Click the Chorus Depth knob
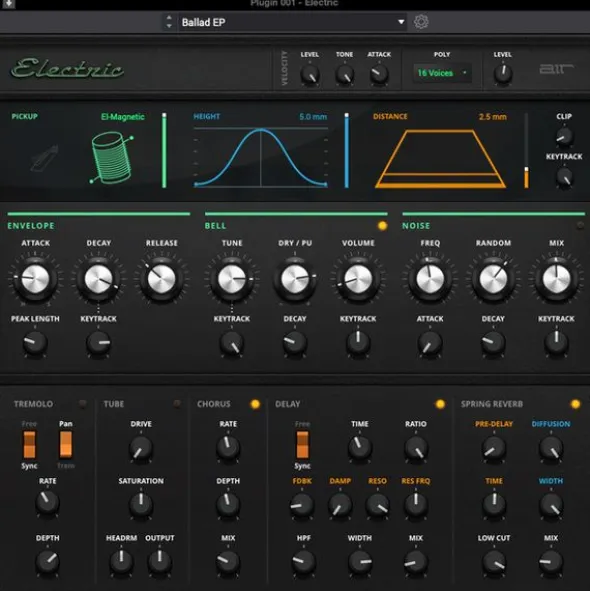The height and width of the screenshot is (591, 590). tap(228, 505)
